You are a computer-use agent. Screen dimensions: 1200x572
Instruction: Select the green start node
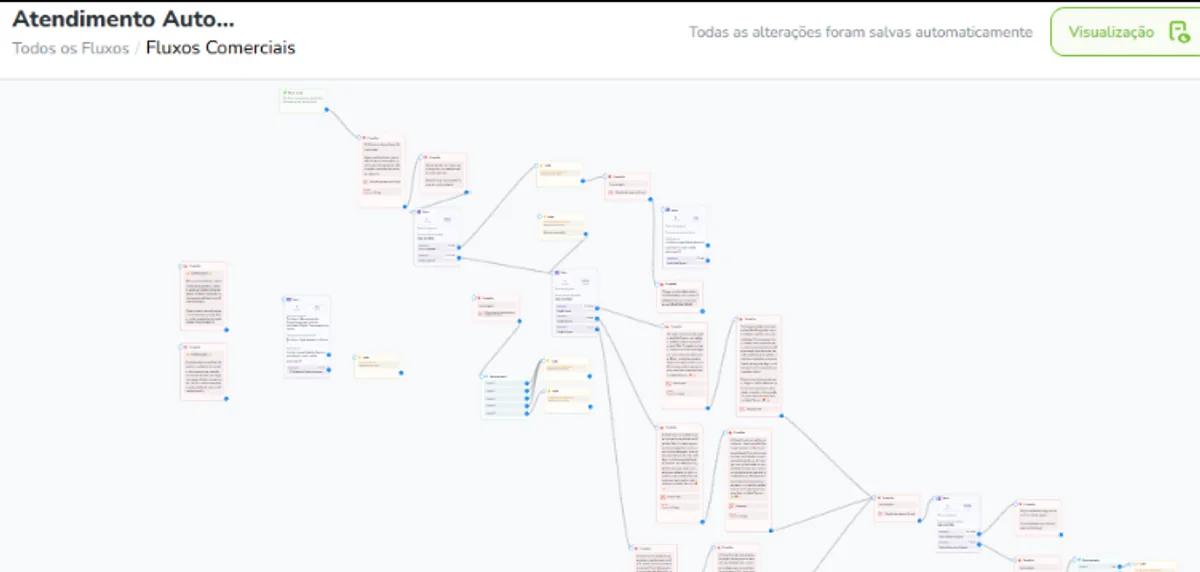[303, 100]
